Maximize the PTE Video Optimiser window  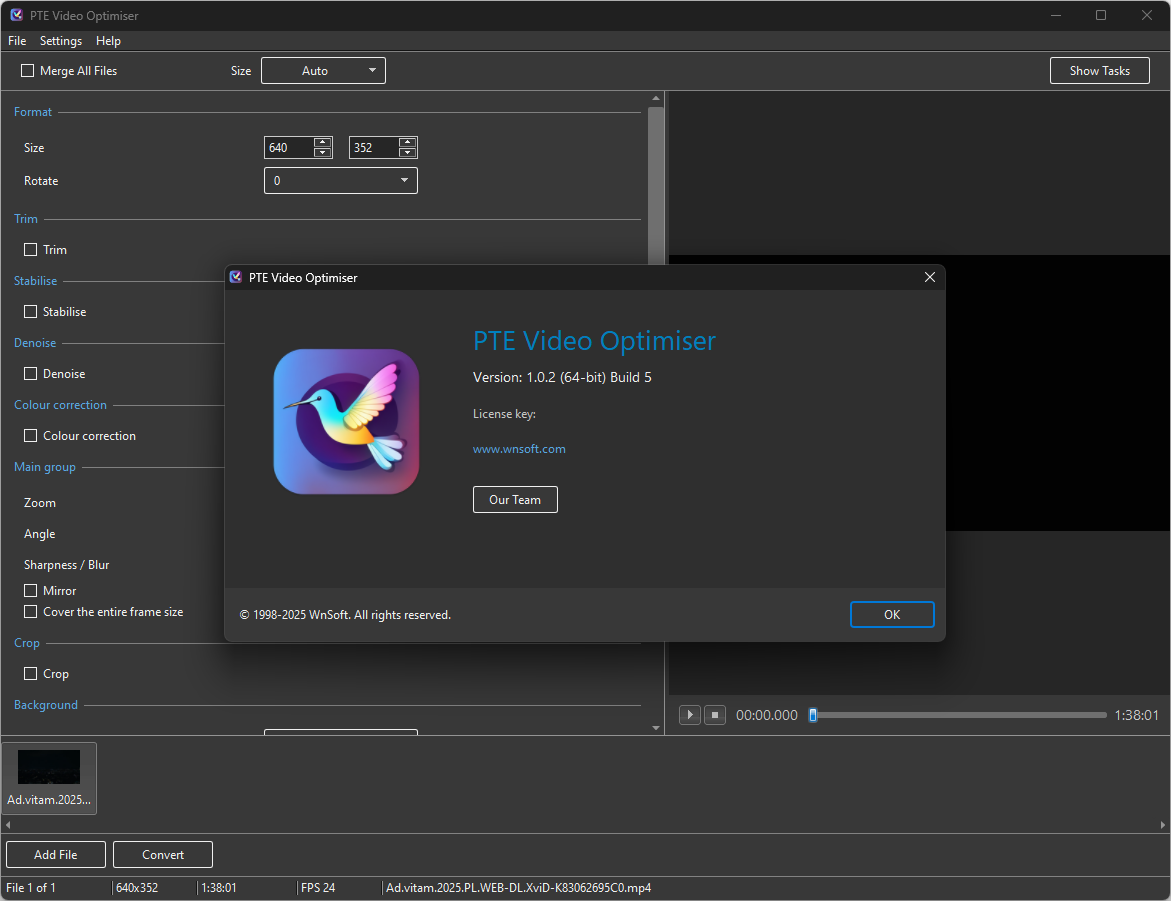[1101, 15]
